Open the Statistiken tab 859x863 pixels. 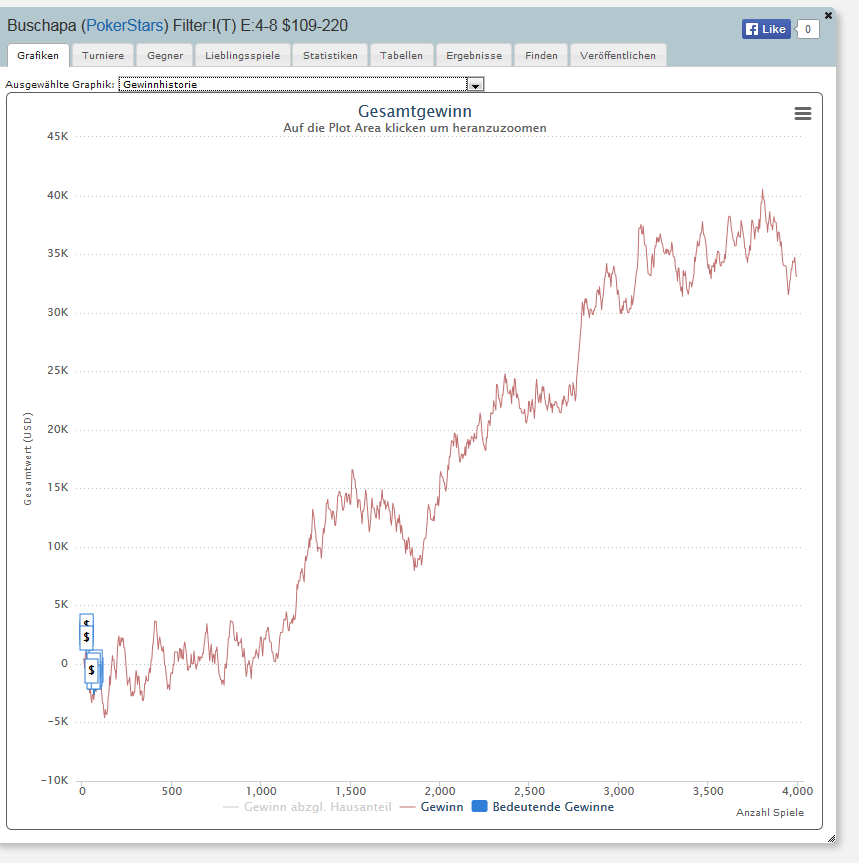[x=330, y=56]
